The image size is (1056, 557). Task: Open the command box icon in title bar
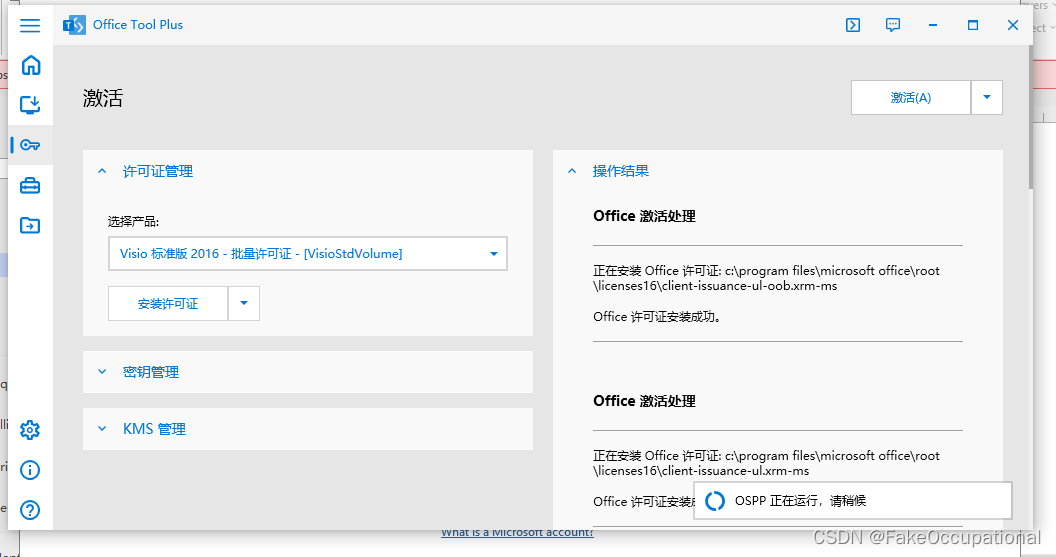pyautogui.click(x=853, y=25)
